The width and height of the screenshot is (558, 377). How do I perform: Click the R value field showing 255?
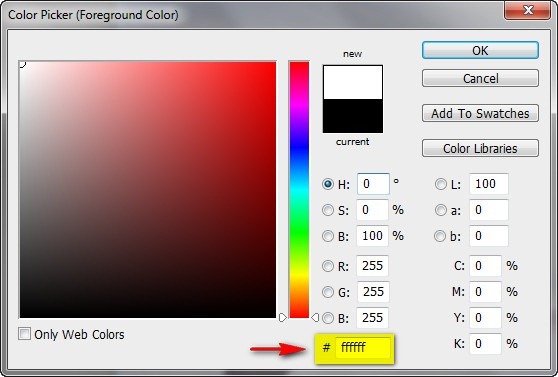click(372, 266)
